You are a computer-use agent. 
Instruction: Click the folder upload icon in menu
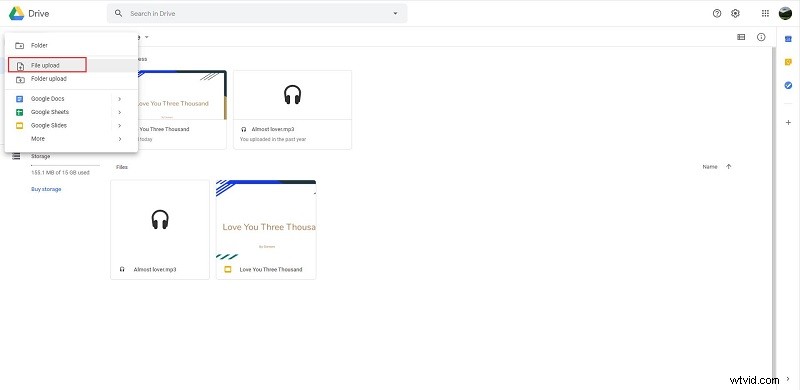20,80
